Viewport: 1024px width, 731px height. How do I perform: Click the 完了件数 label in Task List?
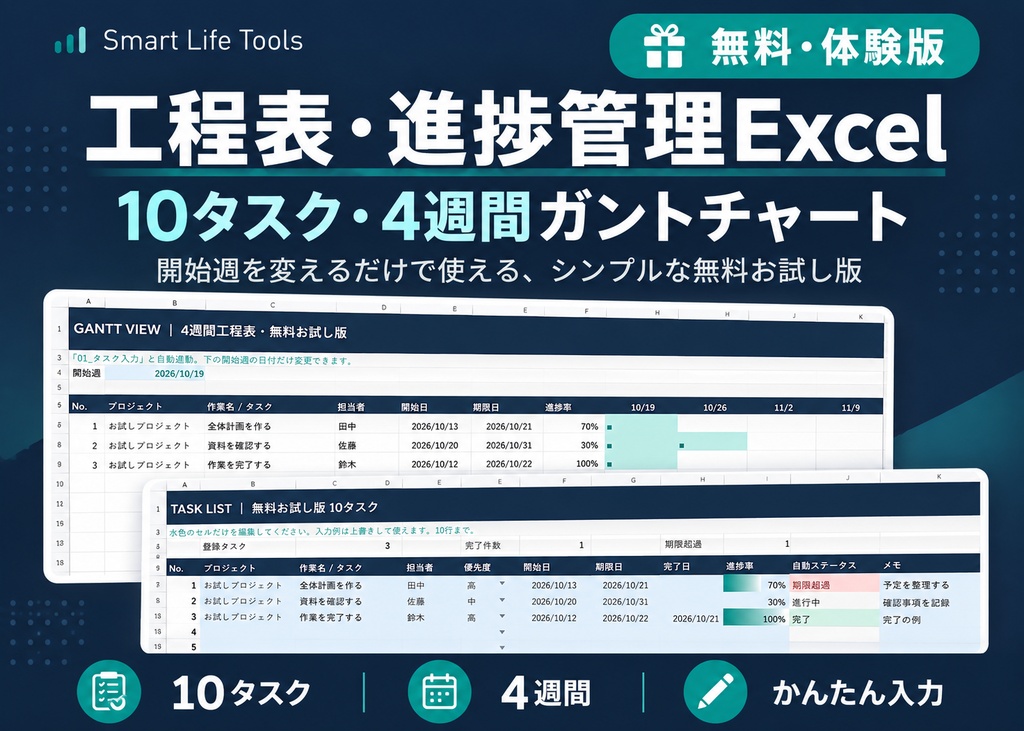pos(483,545)
